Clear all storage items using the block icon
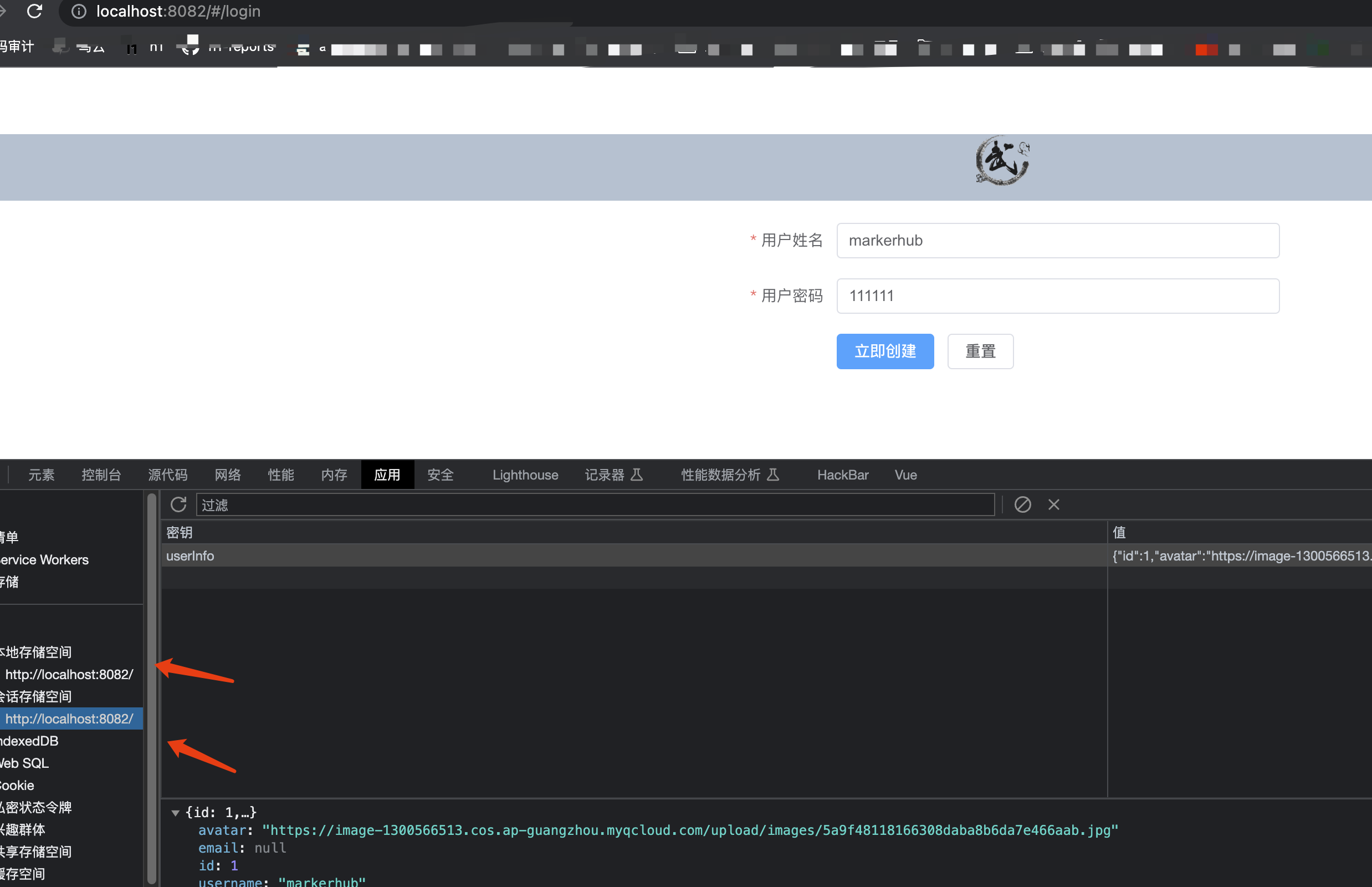Viewport: 1372px width, 887px height. (x=1023, y=504)
